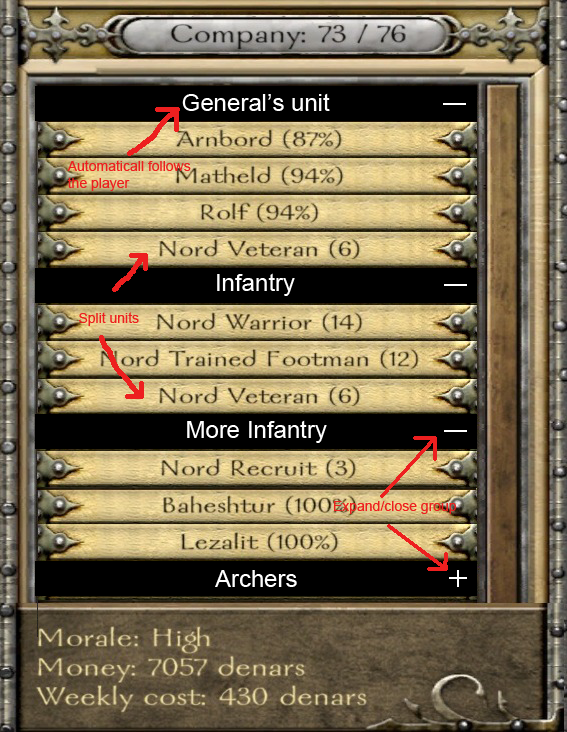567x732 pixels.
Task: Click the General's unit header label
Action: (x=256, y=103)
